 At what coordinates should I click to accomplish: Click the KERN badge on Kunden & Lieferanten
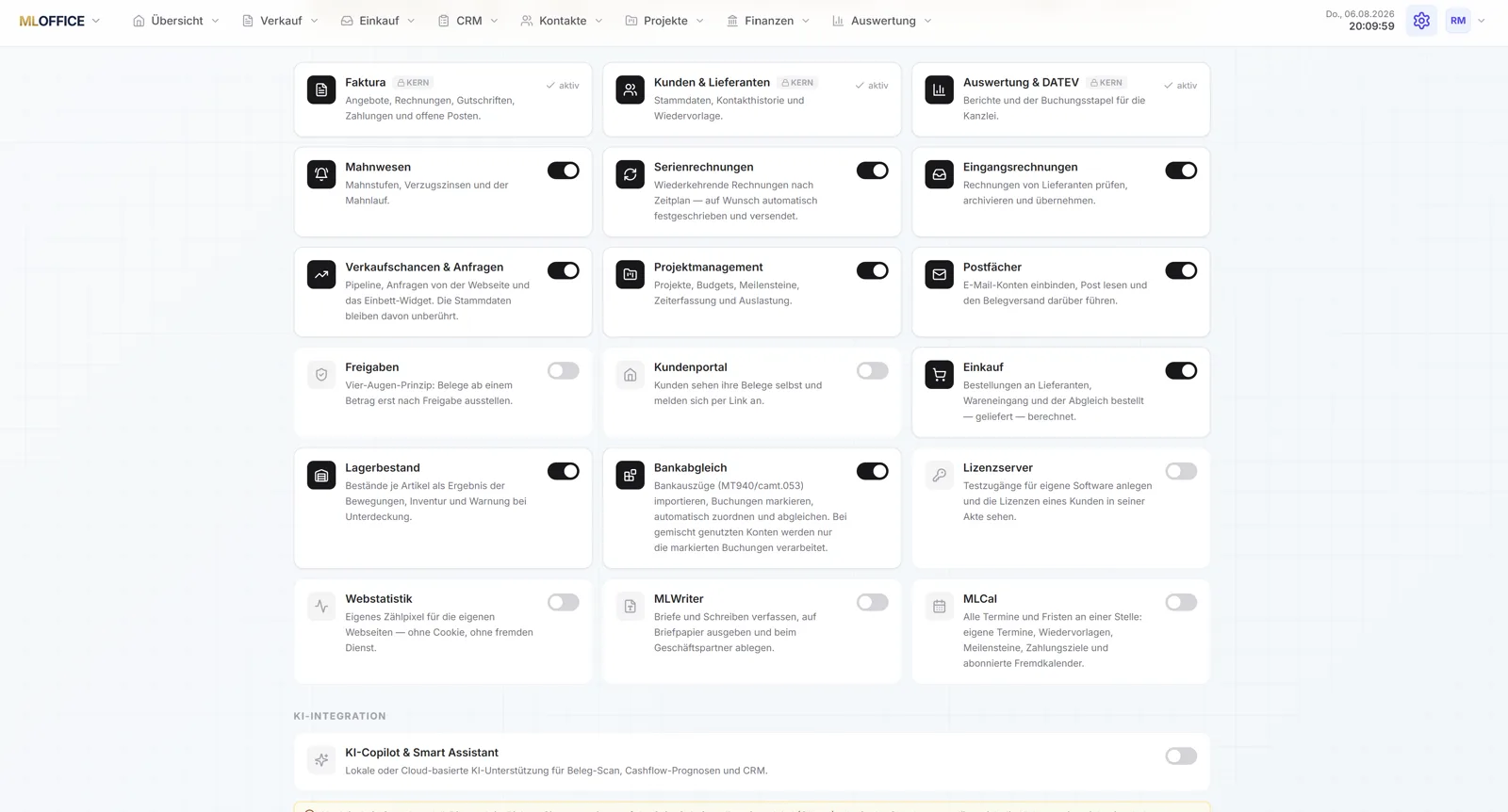tap(797, 83)
